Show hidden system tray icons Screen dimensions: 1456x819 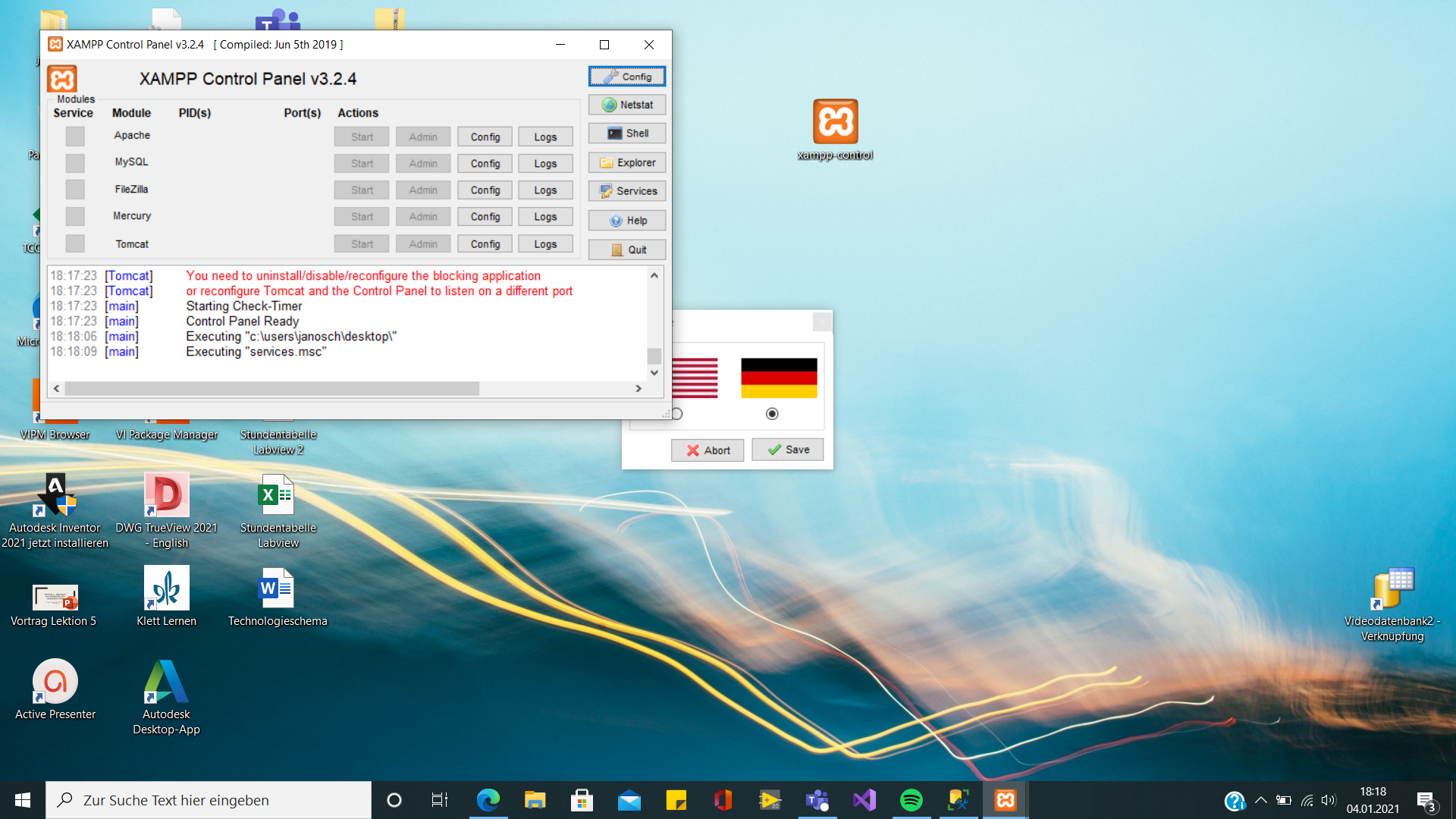coord(1260,800)
